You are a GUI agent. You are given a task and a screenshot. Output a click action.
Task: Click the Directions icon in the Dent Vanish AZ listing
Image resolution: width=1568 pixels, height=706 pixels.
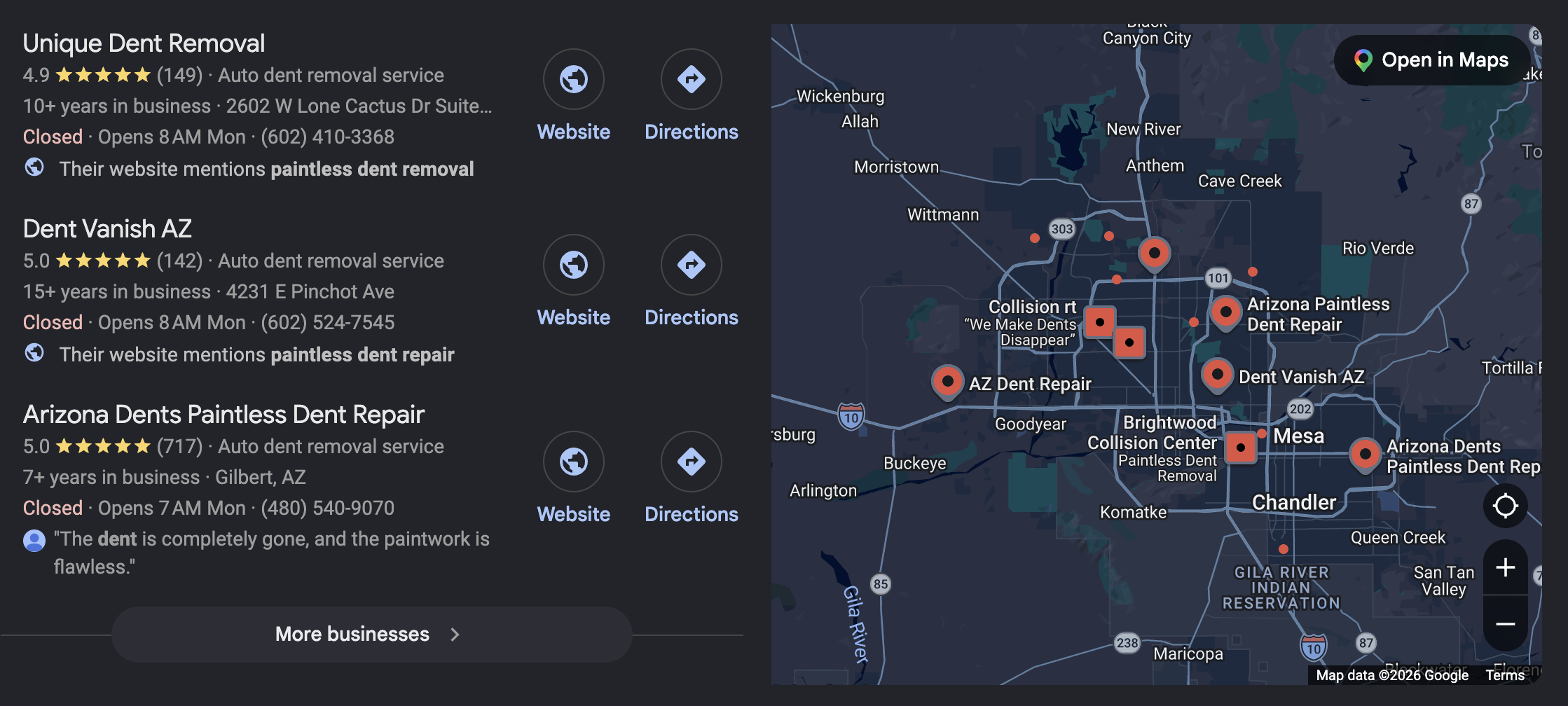[692, 265]
